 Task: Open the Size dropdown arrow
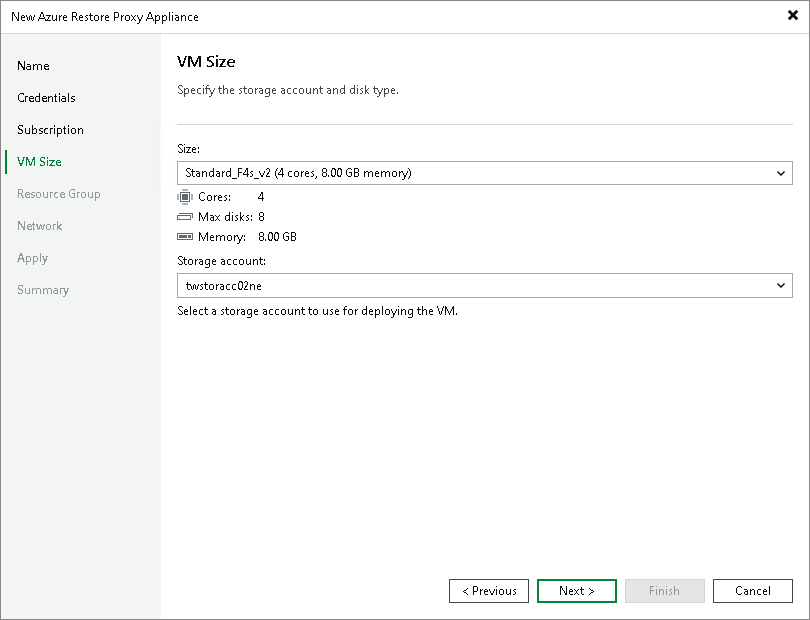point(781,173)
